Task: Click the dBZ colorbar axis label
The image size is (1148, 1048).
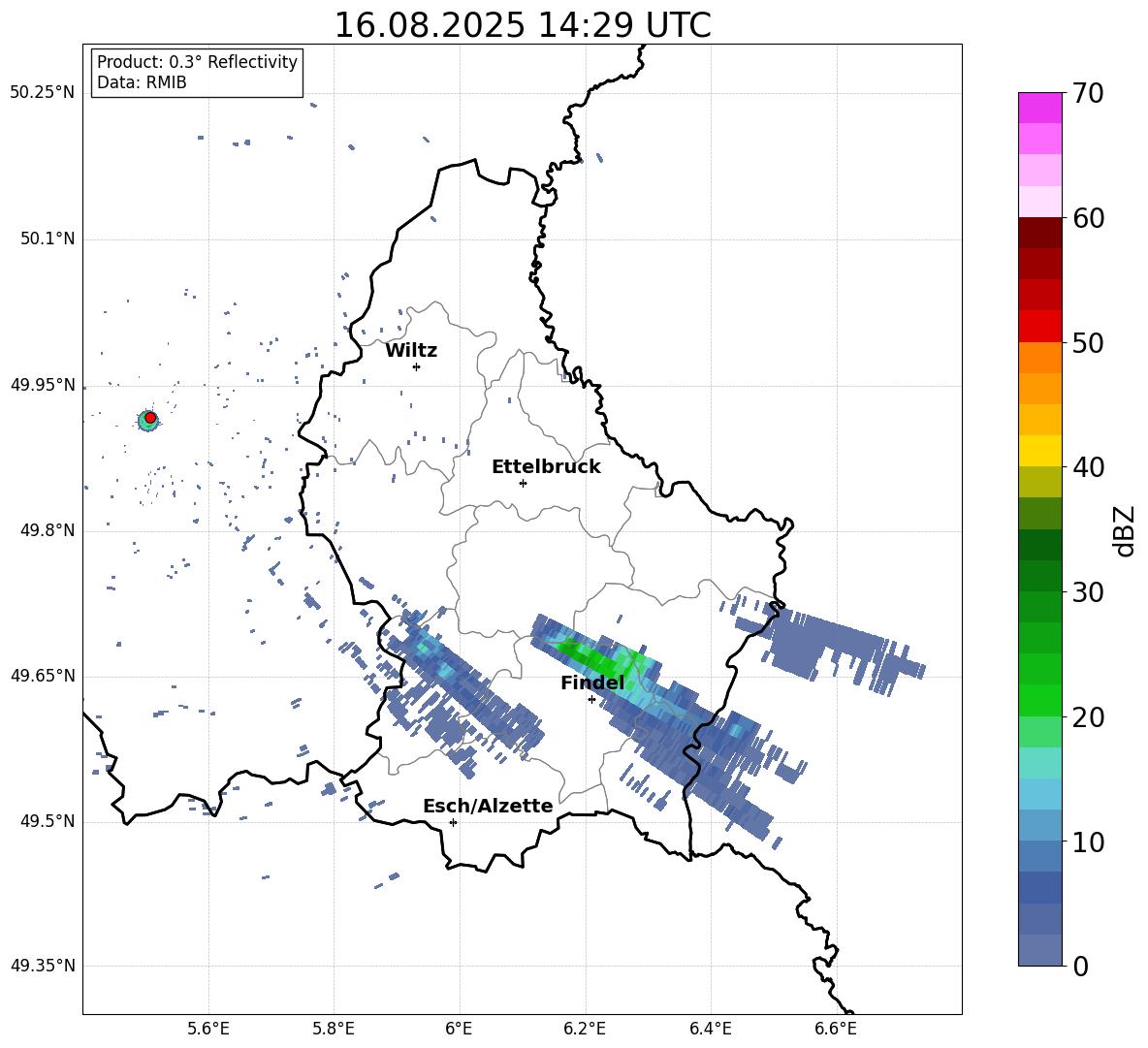Action: pos(1126,530)
